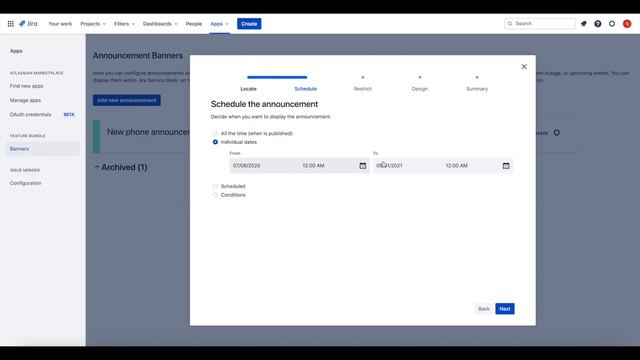Go to Your work
This screenshot has height=360, width=640.
coord(60,24)
